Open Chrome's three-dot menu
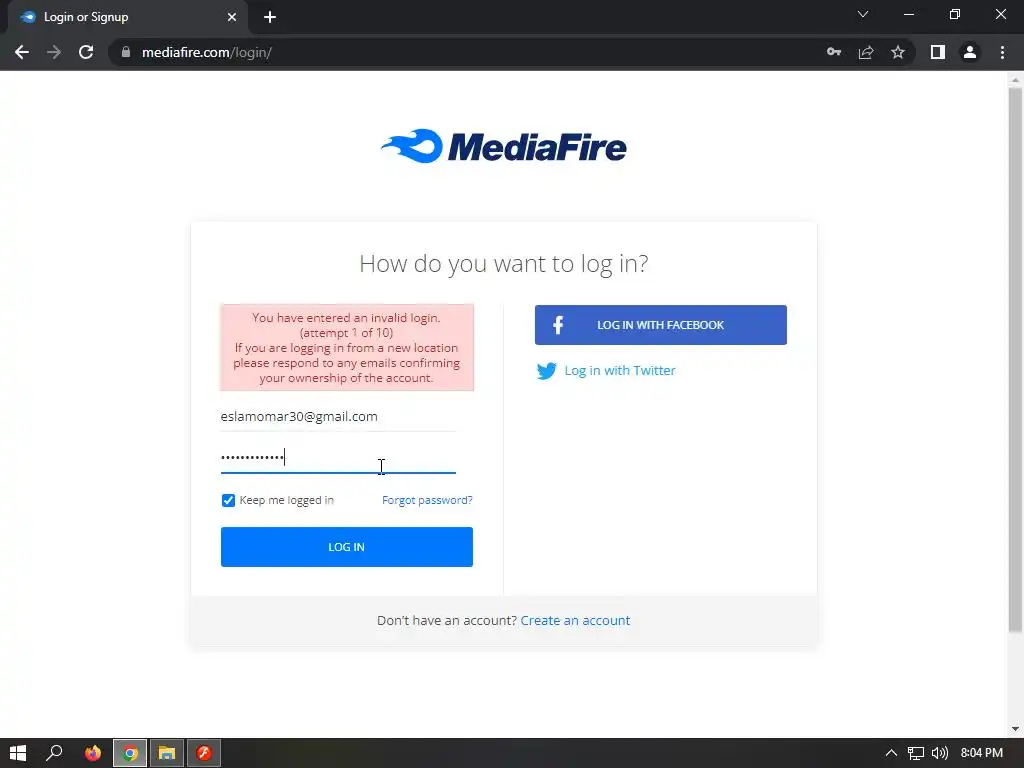Screen dimensions: 1024x768 click(1002, 52)
